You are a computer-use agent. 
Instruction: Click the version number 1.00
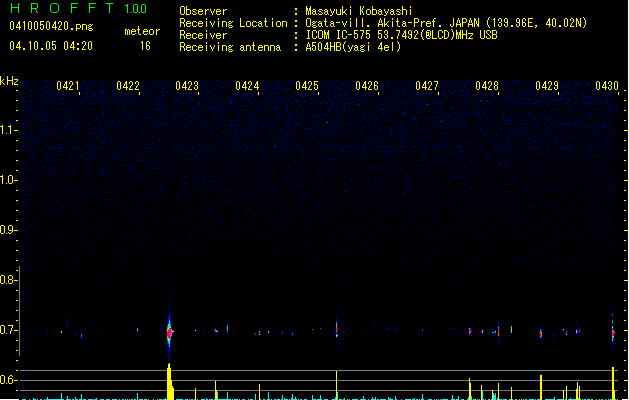[x=135, y=9]
